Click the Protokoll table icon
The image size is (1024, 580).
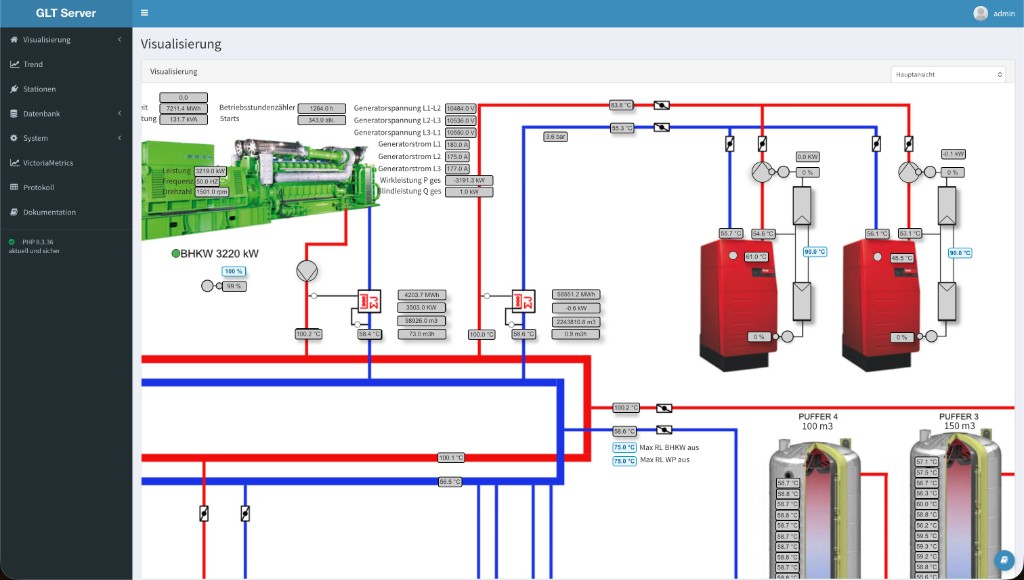pos(14,187)
